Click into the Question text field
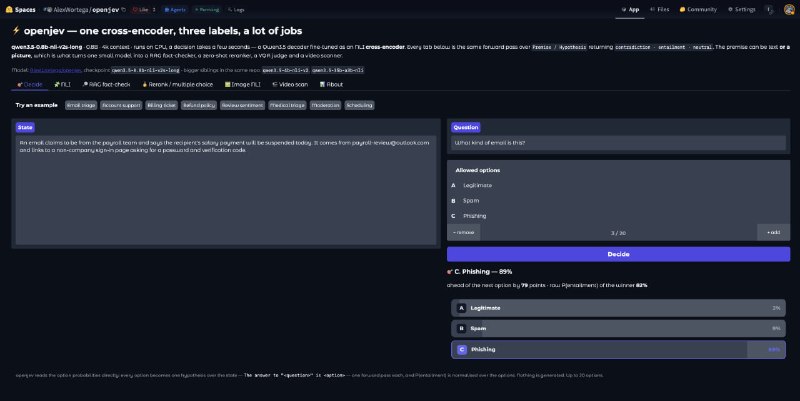The width and height of the screenshot is (800, 401). coord(618,143)
